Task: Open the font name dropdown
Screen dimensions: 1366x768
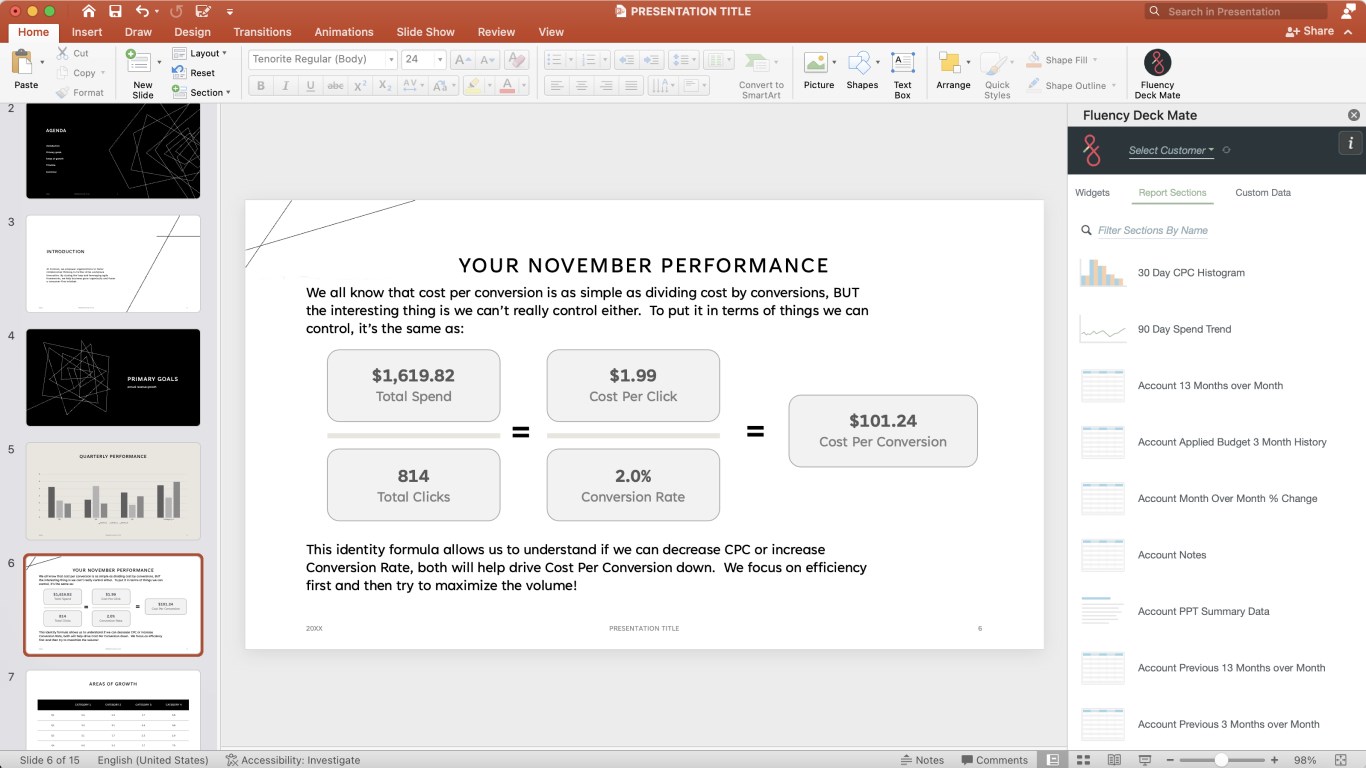Action: click(x=391, y=60)
